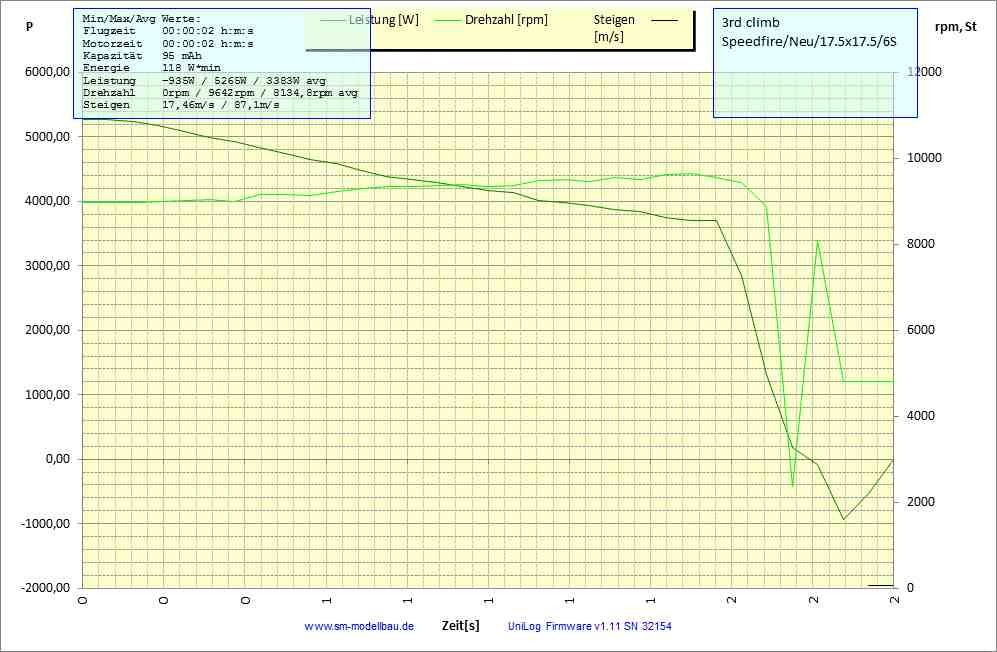The height and width of the screenshot is (652, 997).
Task: Select the Flugzeit row in the stats box
Action: pos(168,31)
